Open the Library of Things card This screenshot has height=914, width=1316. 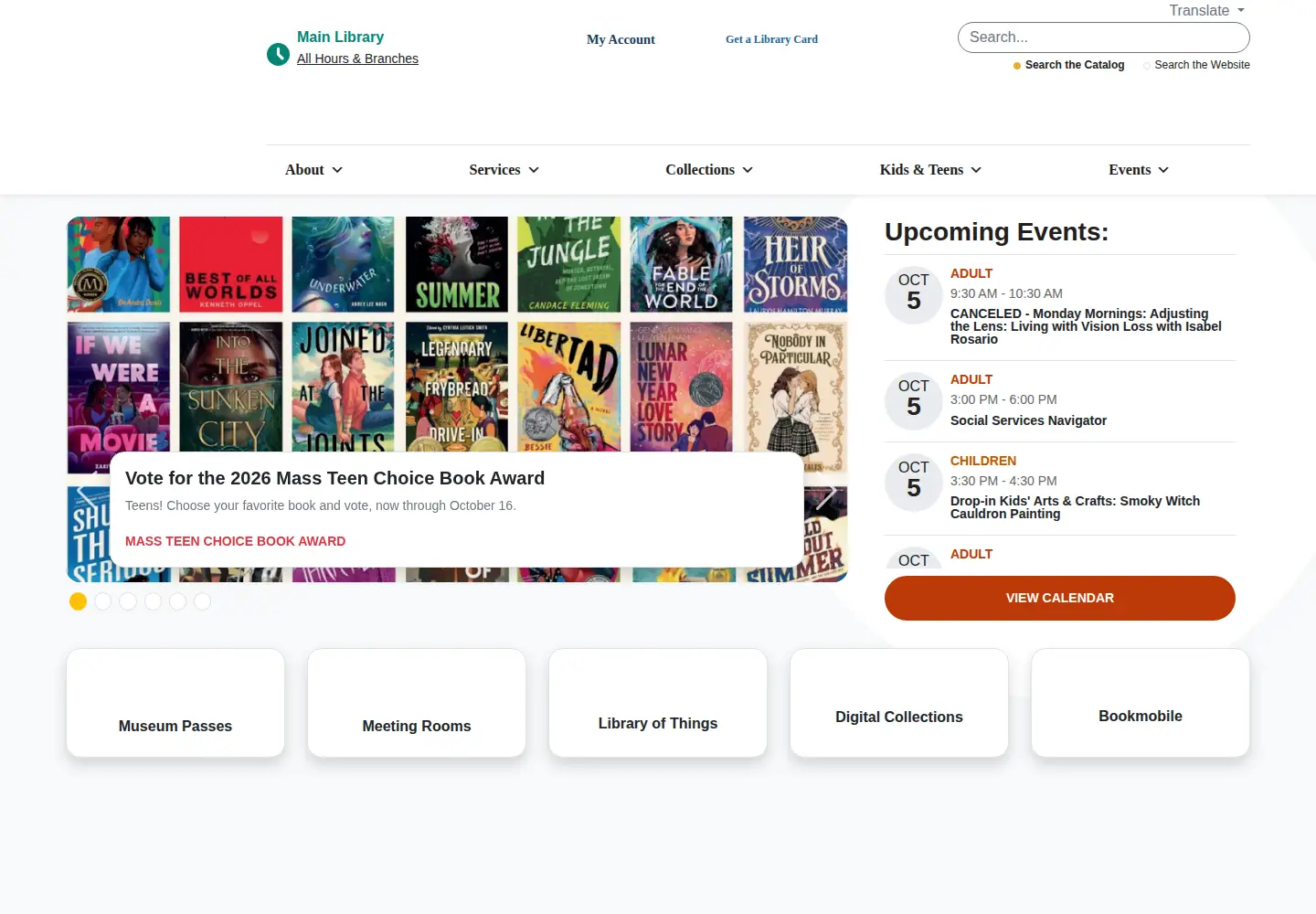click(x=658, y=703)
